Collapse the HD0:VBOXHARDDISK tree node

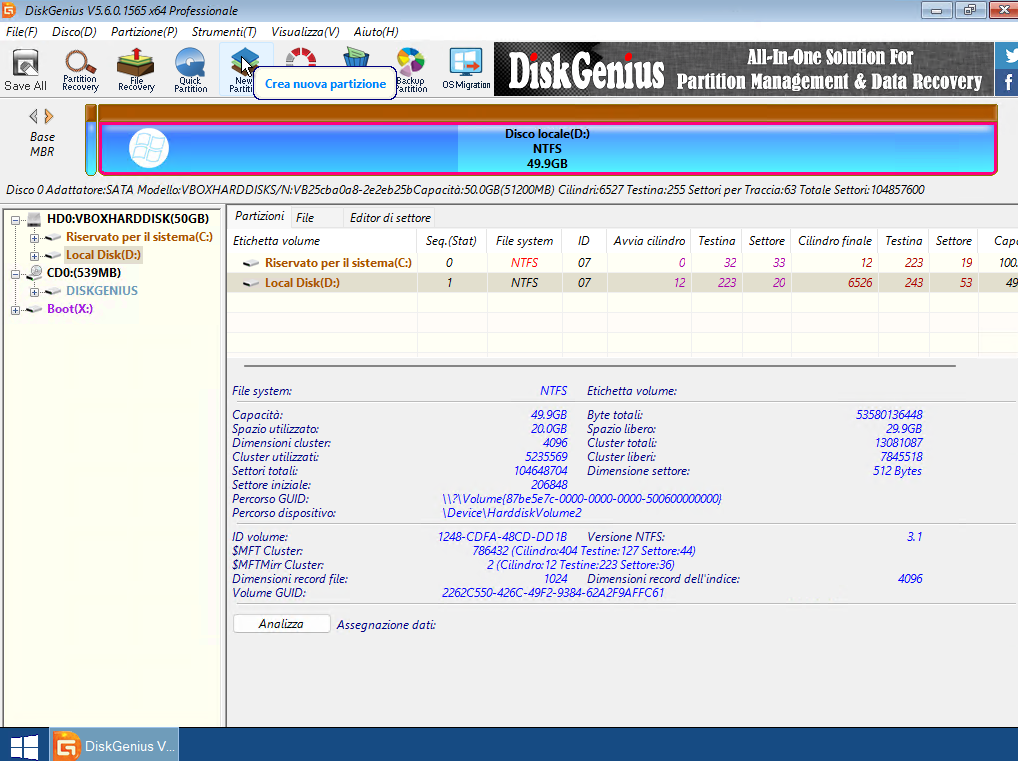coord(15,220)
